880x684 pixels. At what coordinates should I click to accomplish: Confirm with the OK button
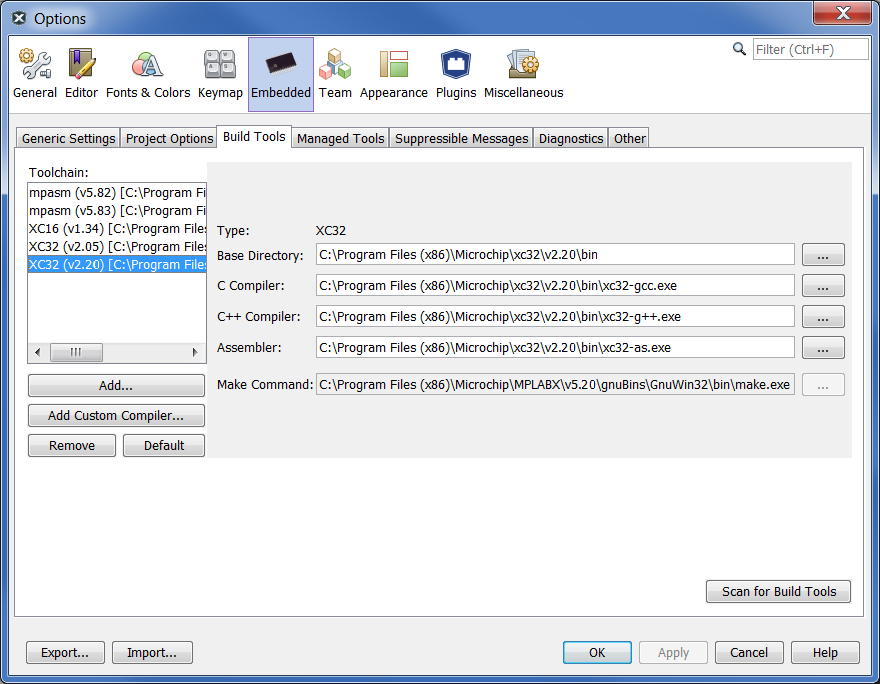pos(597,653)
